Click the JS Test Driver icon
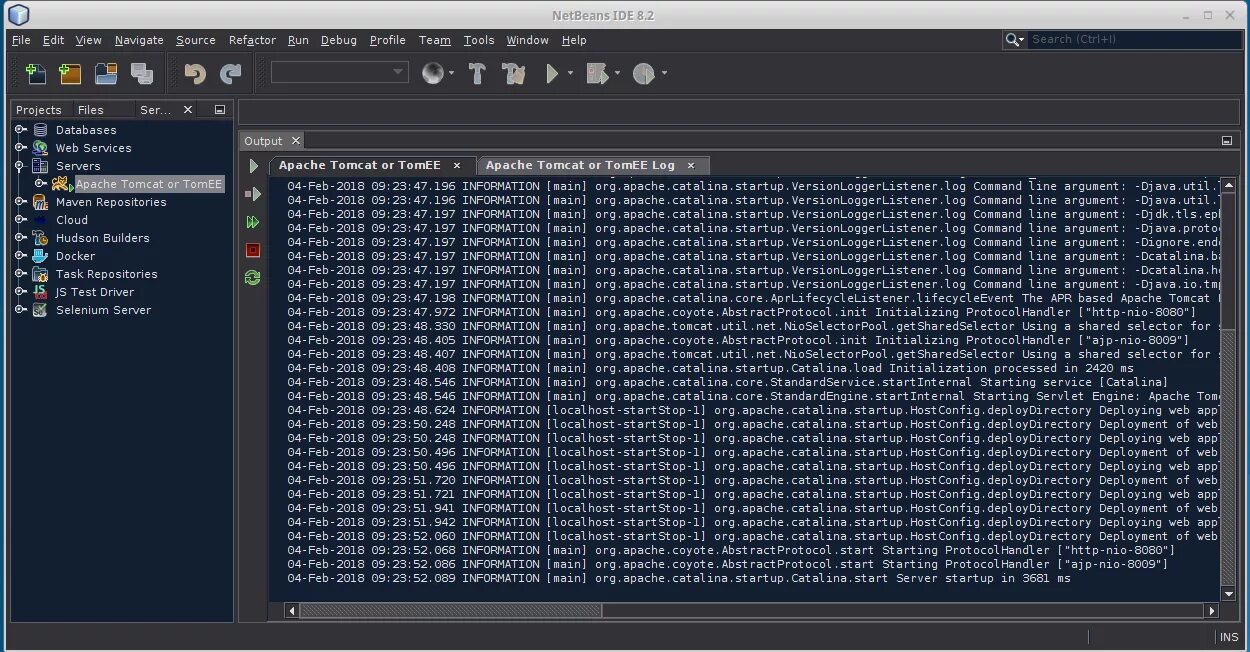The image size is (1250, 652). click(40, 292)
